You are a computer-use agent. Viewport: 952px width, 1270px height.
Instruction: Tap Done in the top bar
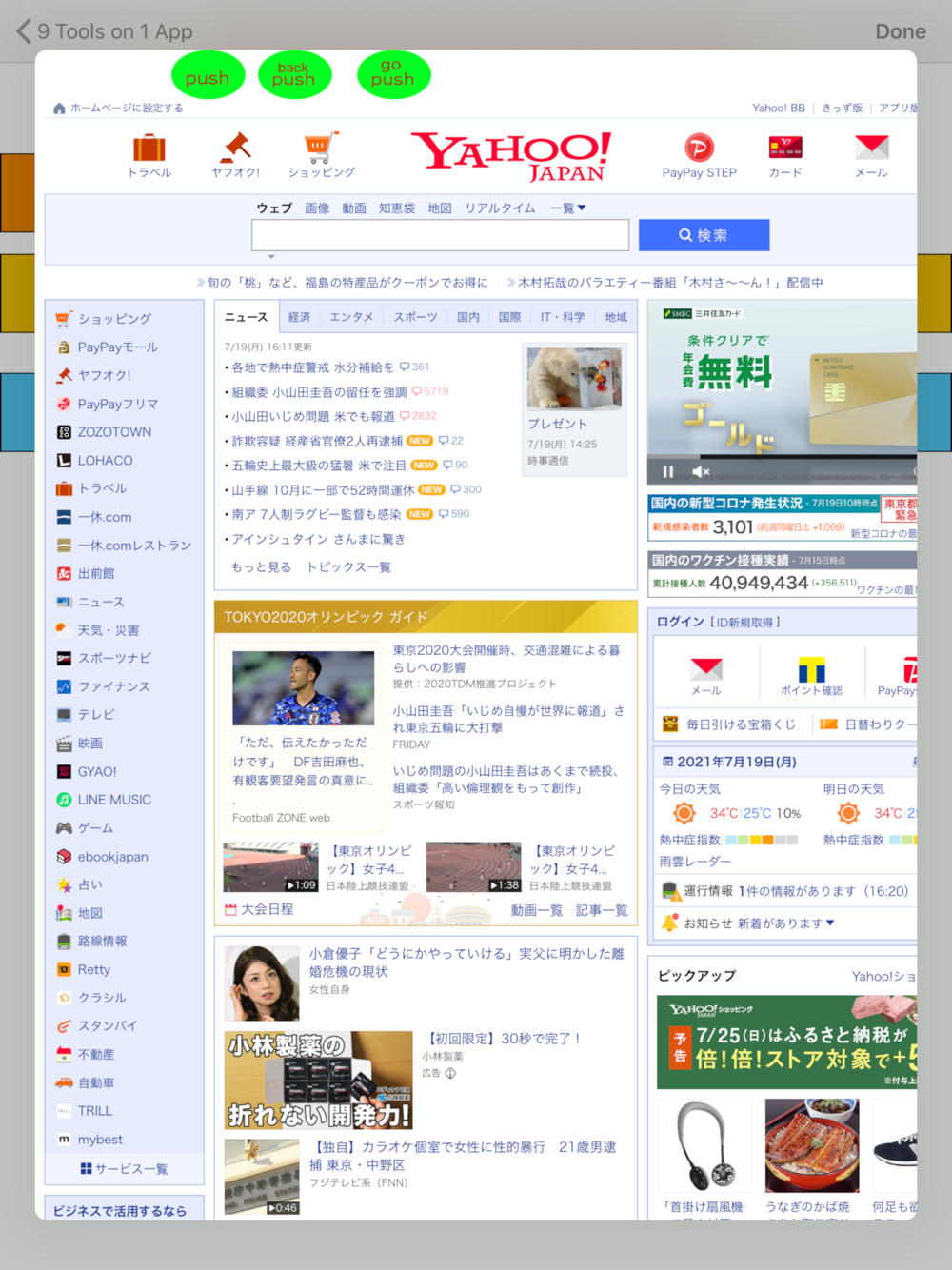tap(901, 31)
